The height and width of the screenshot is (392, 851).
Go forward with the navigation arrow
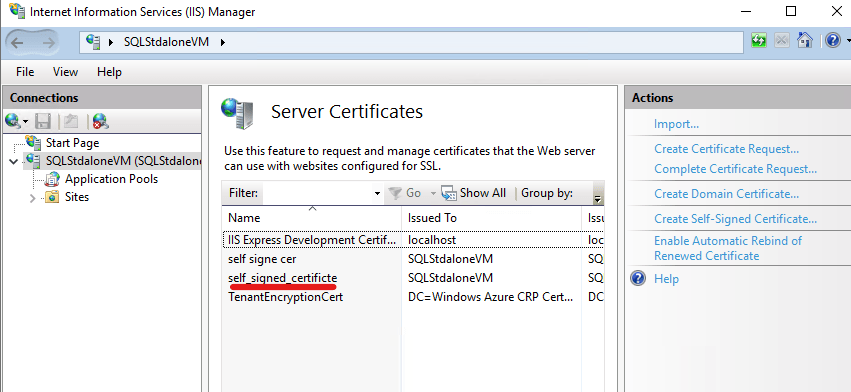click(x=49, y=42)
